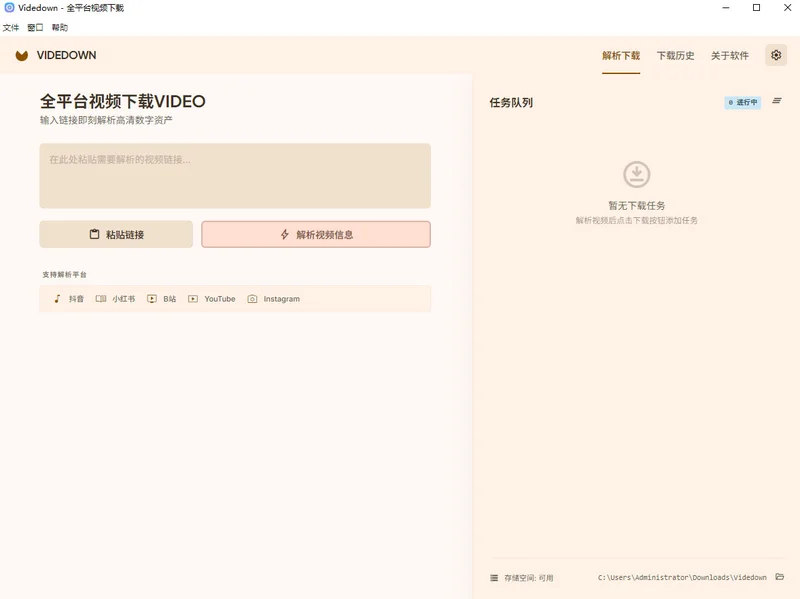
Task: Focus the video link paste input field
Action: (x=235, y=176)
